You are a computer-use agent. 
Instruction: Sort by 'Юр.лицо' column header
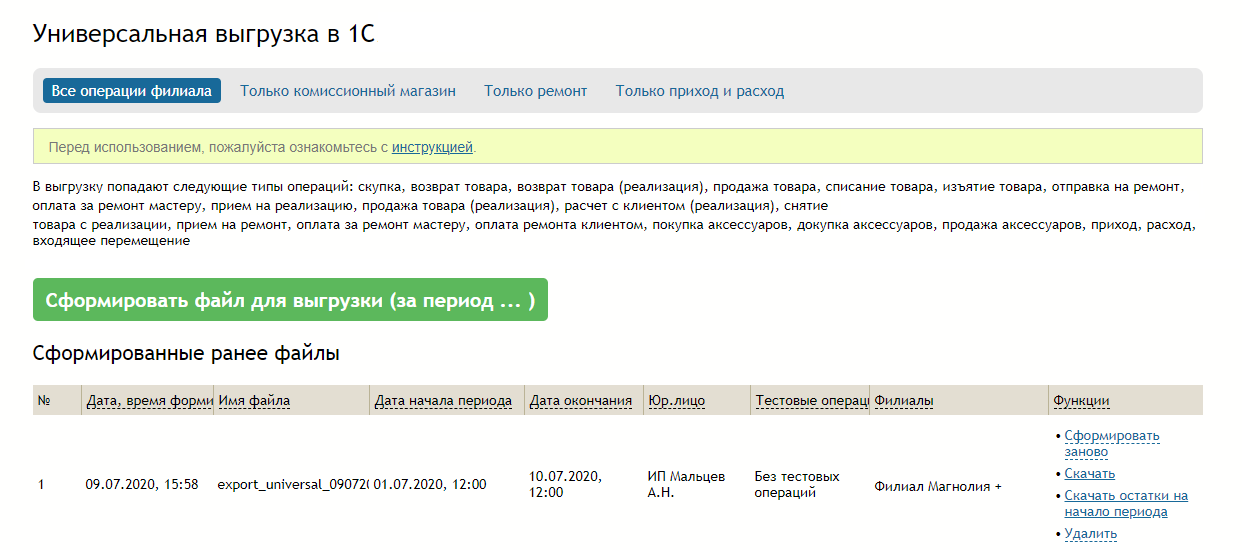[676, 401]
